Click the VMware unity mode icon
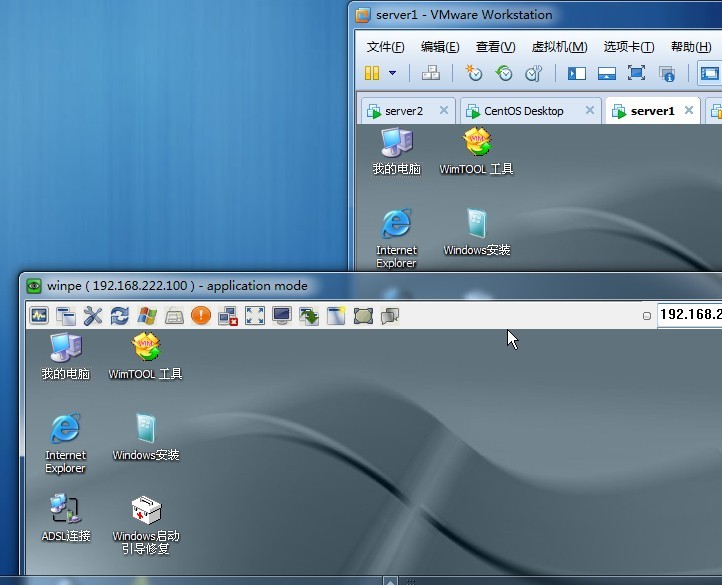The width and height of the screenshot is (722, 585). 667,73
